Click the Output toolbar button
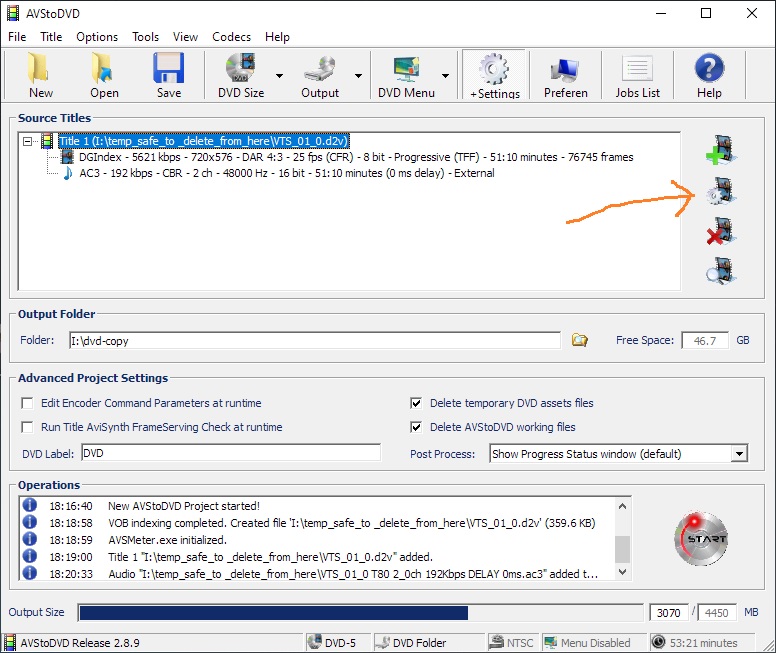776x653 pixels. tap(320, 75)
